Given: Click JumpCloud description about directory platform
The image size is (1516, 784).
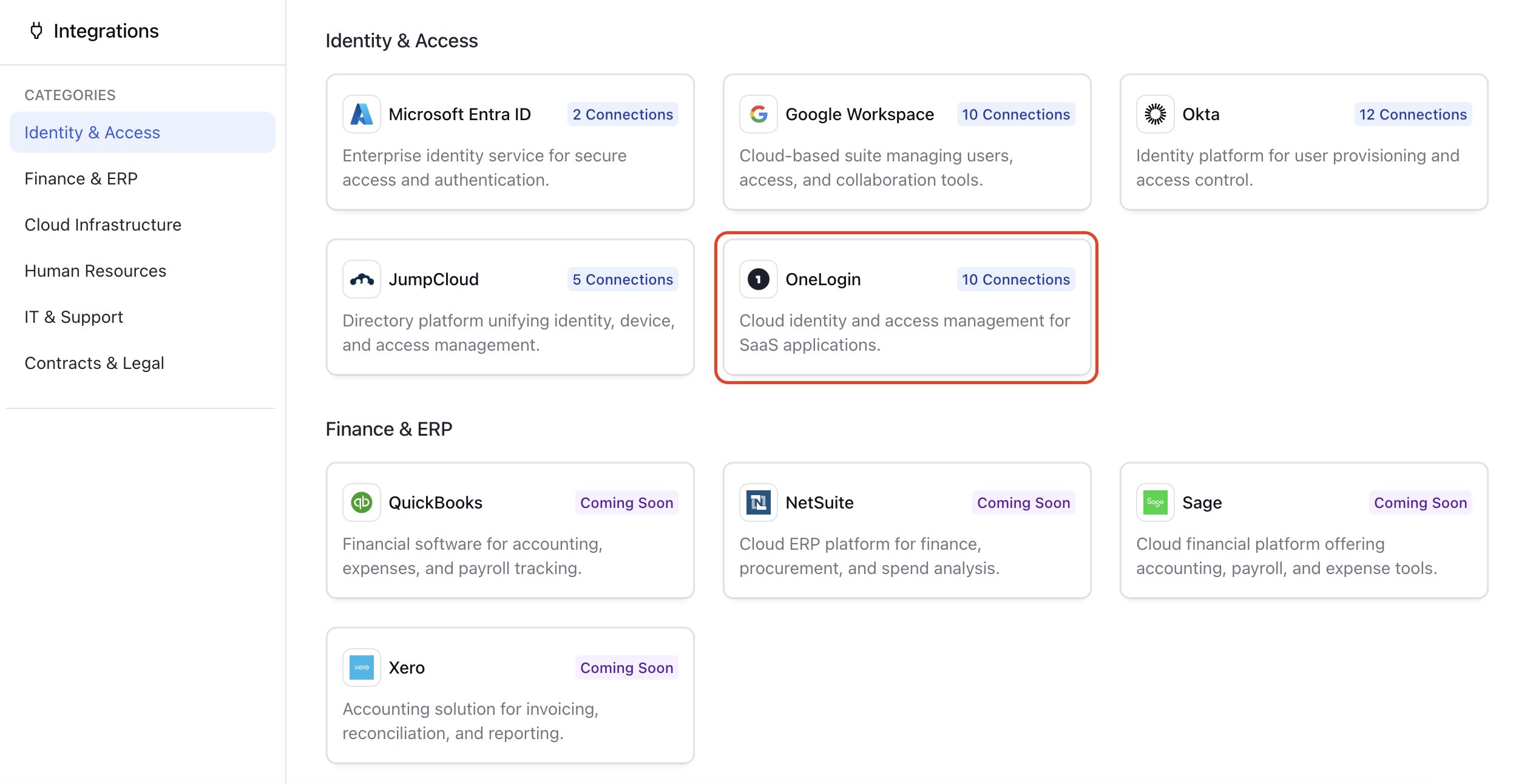Looking at the screenshot, I should [509, 333].
